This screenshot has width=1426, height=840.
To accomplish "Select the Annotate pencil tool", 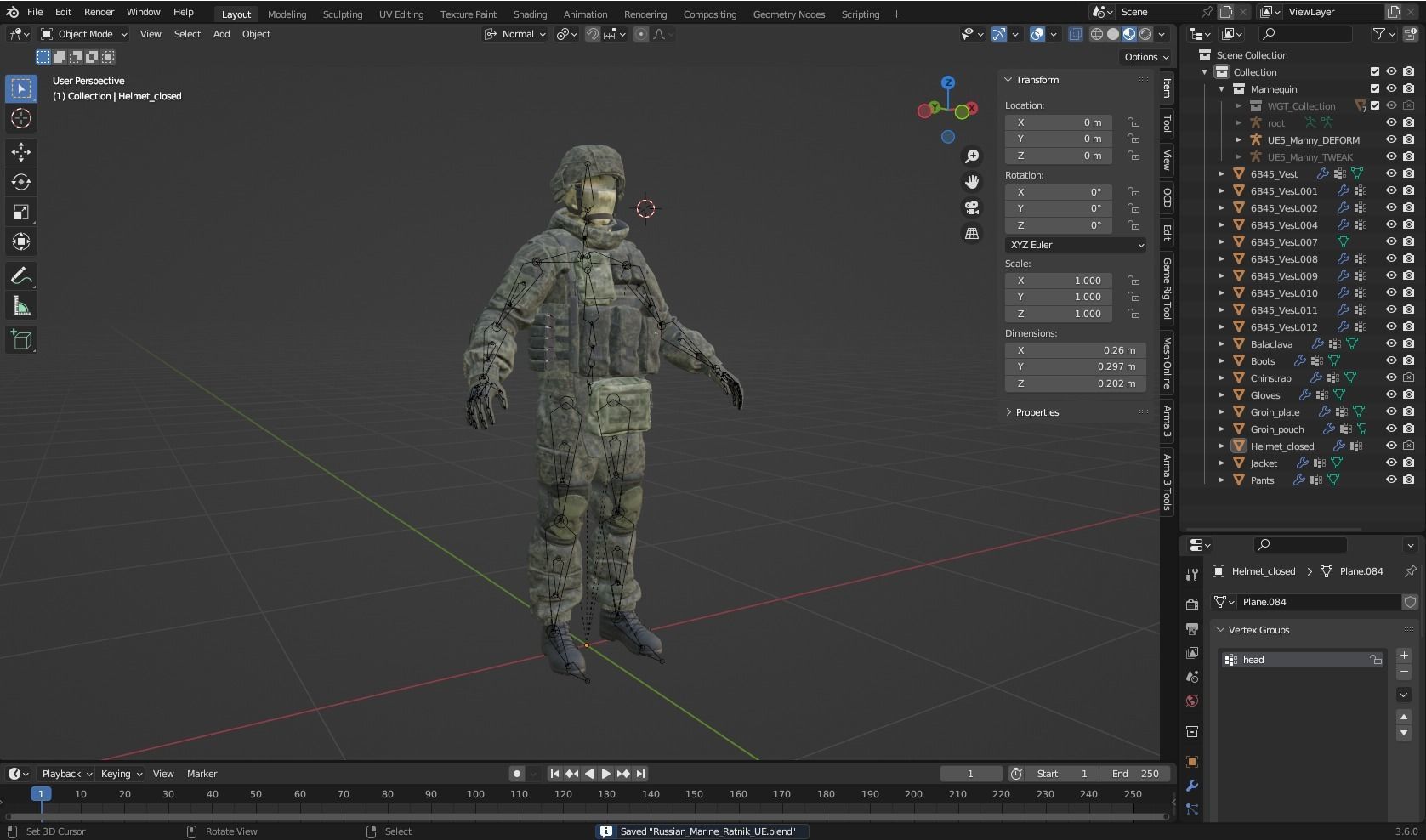I will pos(21,276).
